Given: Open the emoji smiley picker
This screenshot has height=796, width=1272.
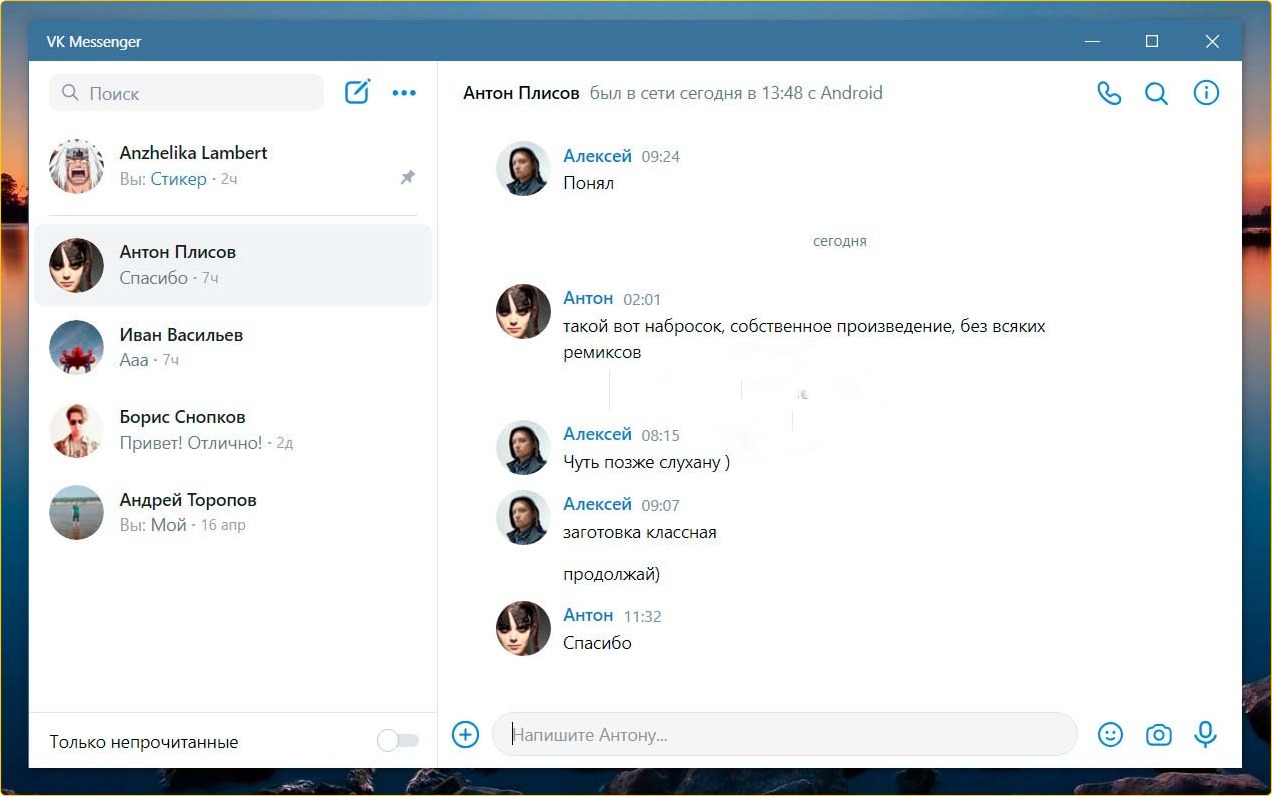Looking at the screenshot, I should [1110, 735].
